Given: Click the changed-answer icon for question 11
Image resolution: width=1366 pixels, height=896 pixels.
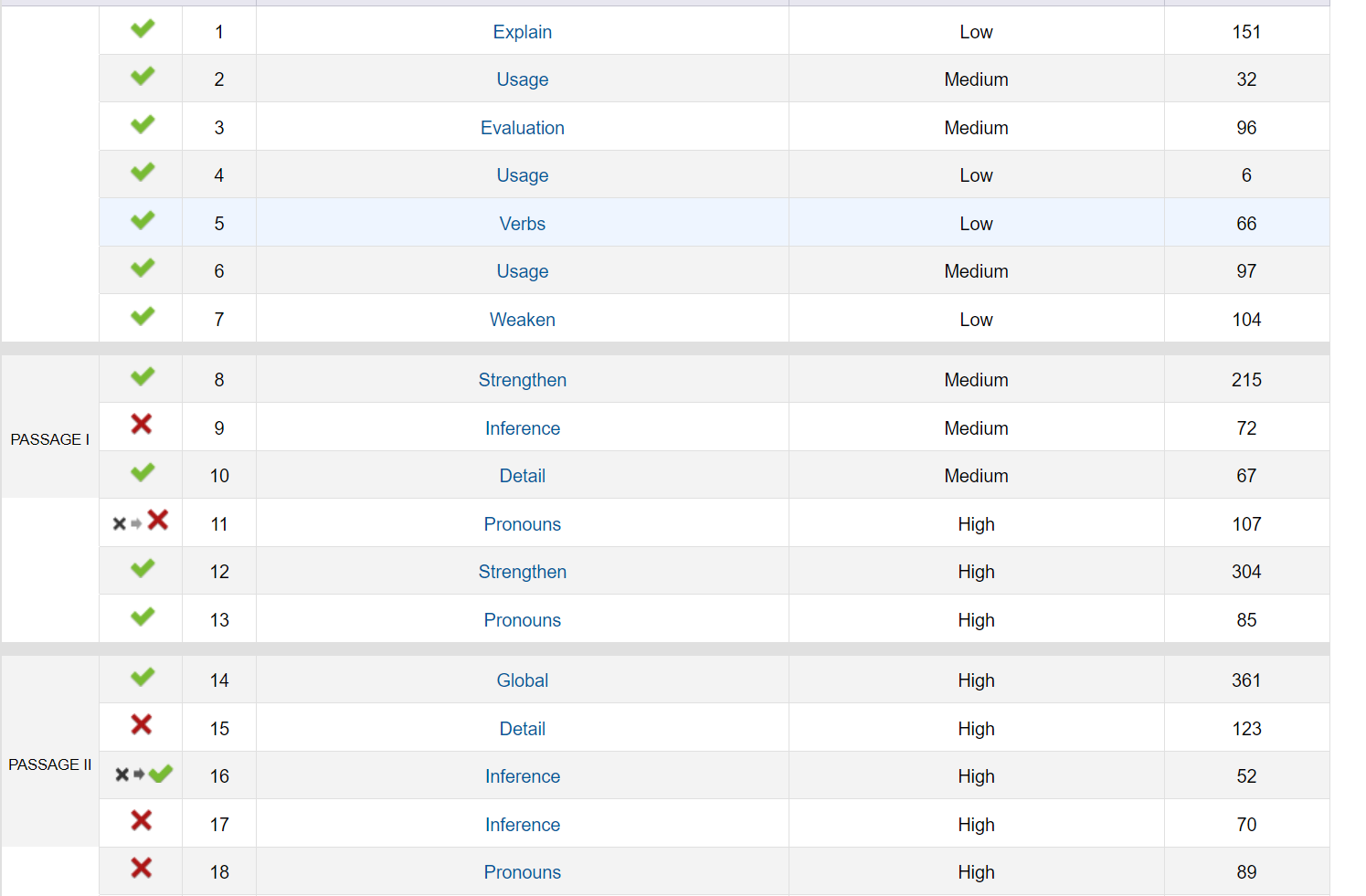Looking at the screenshot, I should click(141, 522).
